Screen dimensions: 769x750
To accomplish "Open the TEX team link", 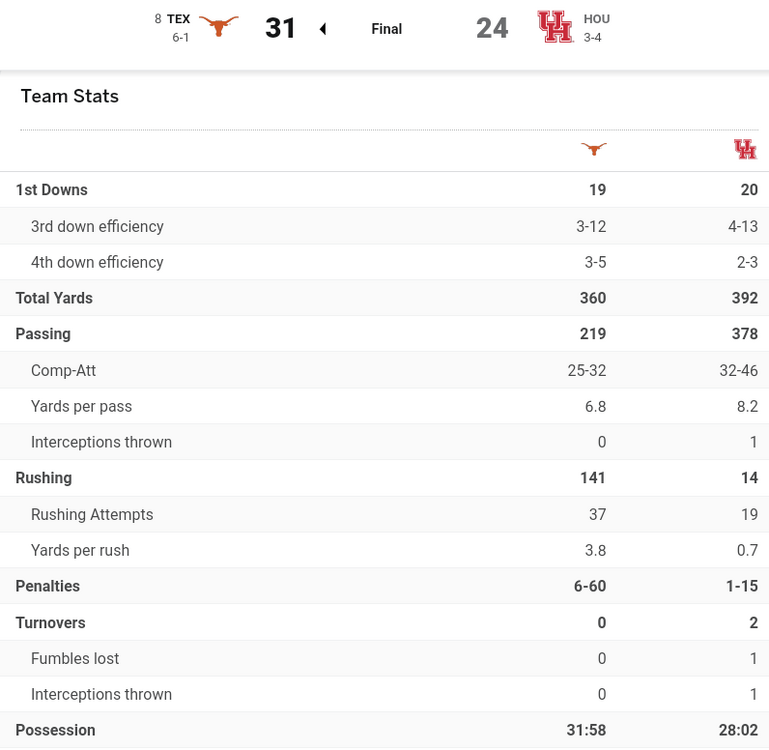I will pos(178,19).
